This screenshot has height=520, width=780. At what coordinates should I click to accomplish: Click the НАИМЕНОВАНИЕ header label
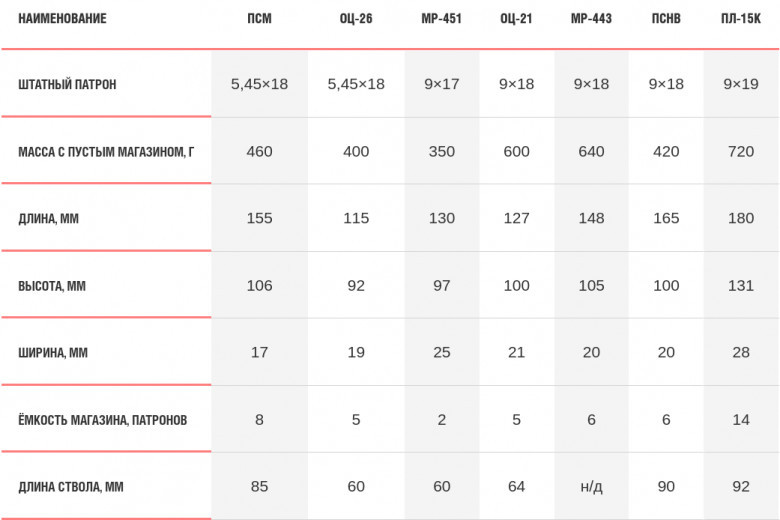tap(62, 19)
